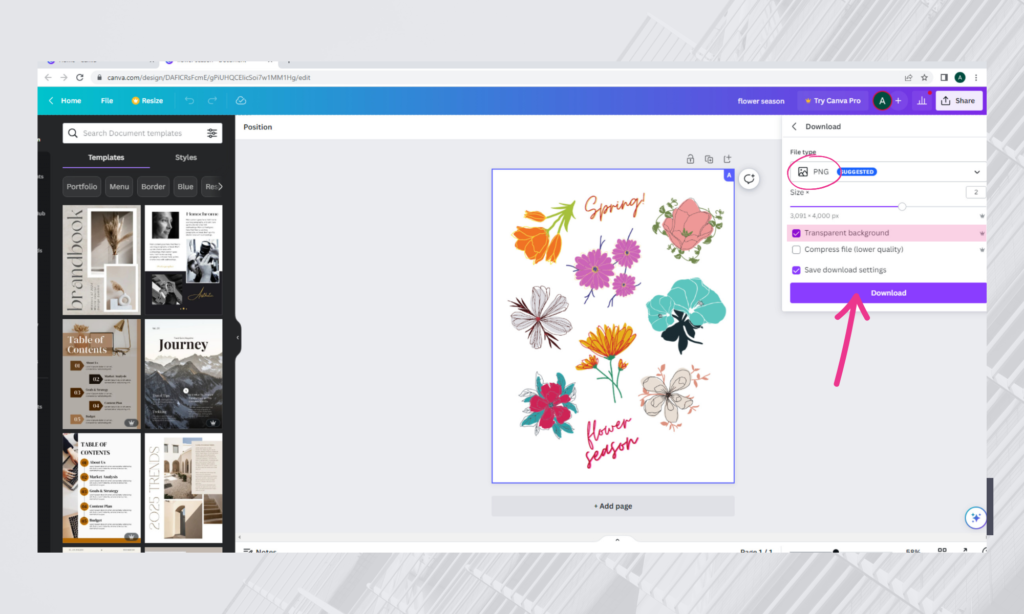Screen dimensions: 1024x614
Task: Click the grid view icon in bottom bar
Action: click(x=942, y=550)
